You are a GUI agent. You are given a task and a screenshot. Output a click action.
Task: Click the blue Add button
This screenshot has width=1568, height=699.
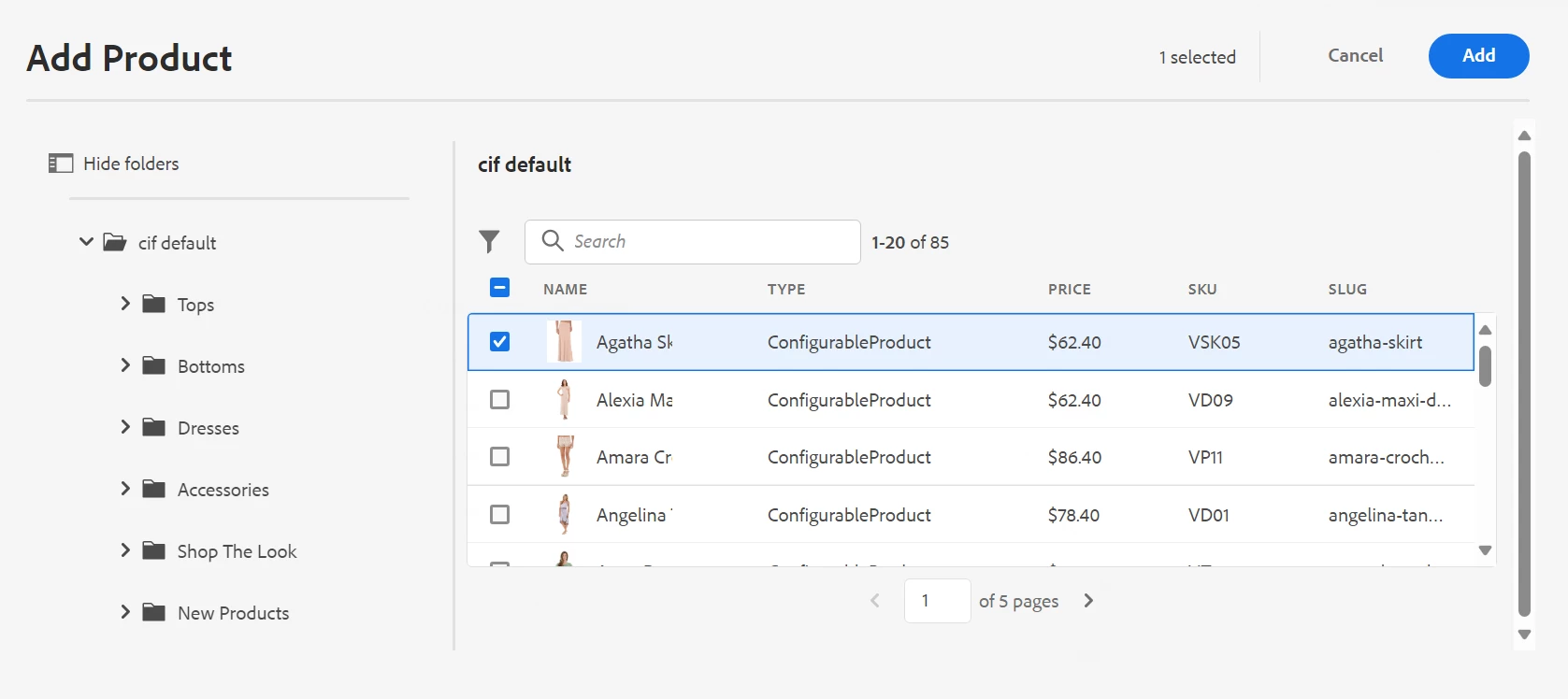[x=1478, y=56]
